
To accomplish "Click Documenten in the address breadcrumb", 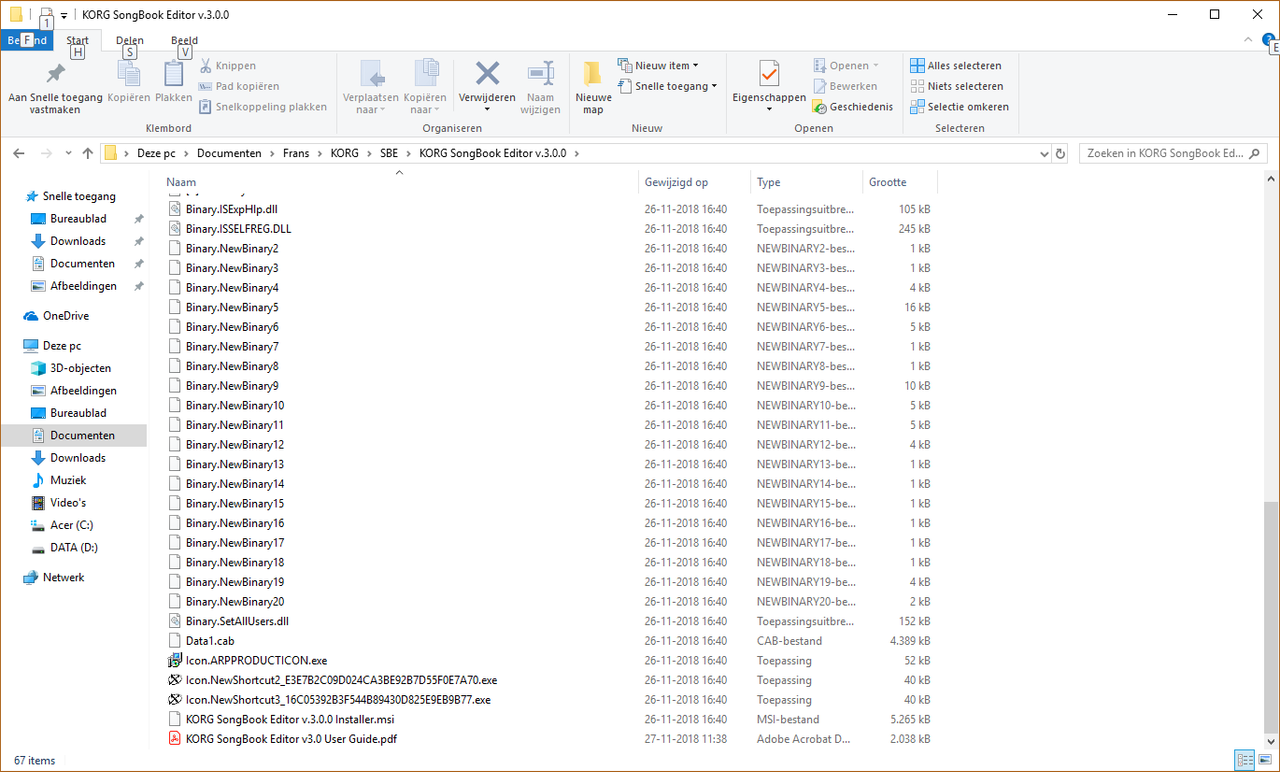I will 229,154.
